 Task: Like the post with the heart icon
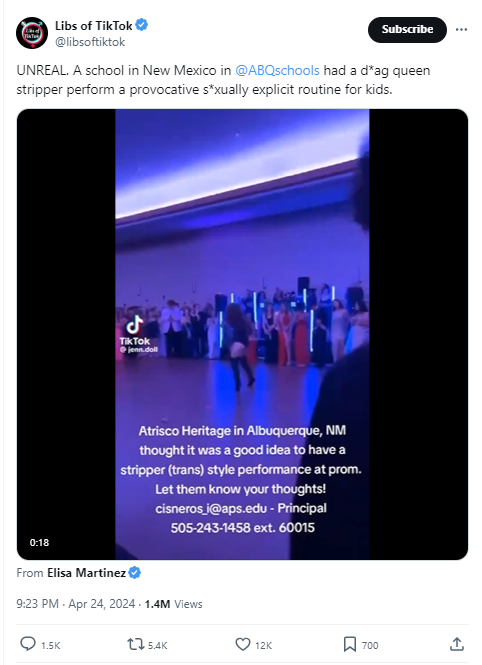(x=243, y=644)
